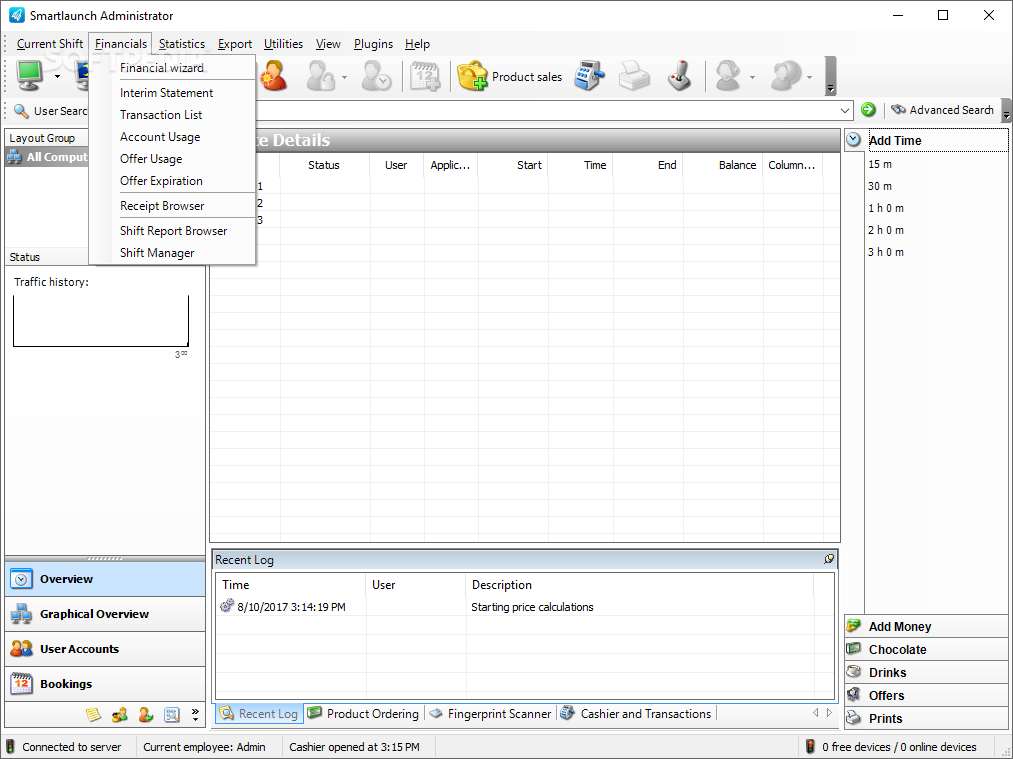Open the user search combo box dropdown arrow
The width and height of the screenshot is (1013, 759).
click(844, 110)
